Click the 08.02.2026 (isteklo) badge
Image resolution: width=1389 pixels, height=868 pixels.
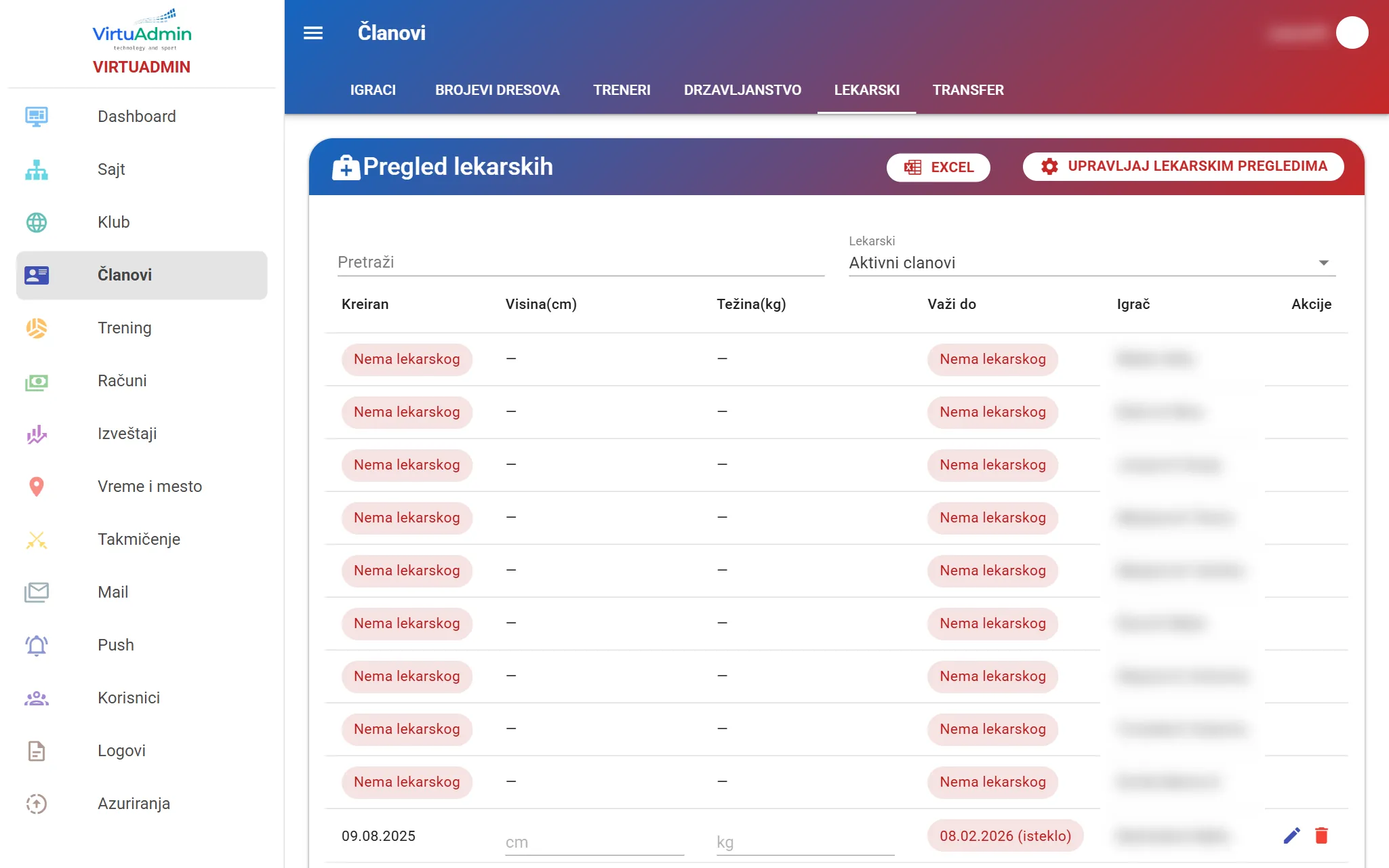pyautogui.click(x=1005, y=836)
